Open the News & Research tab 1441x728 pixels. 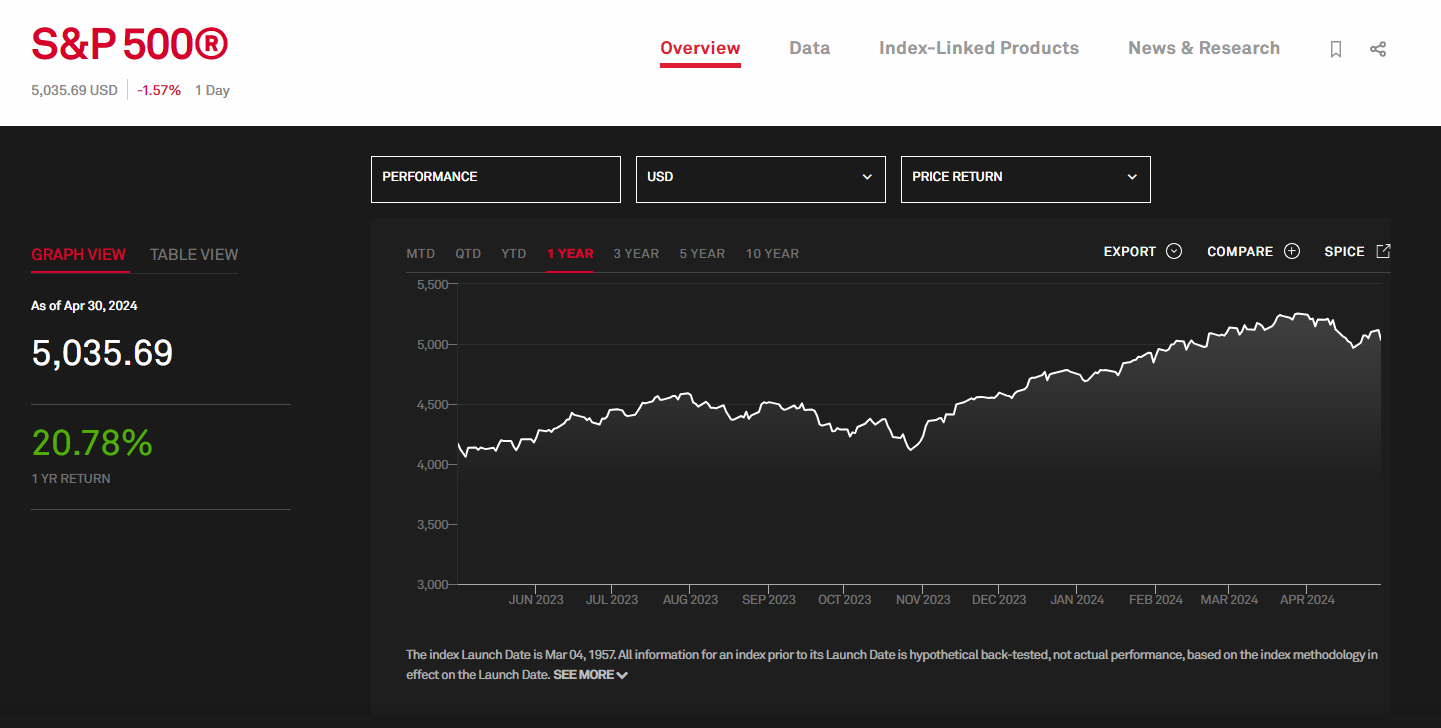tap(1204, 48)
